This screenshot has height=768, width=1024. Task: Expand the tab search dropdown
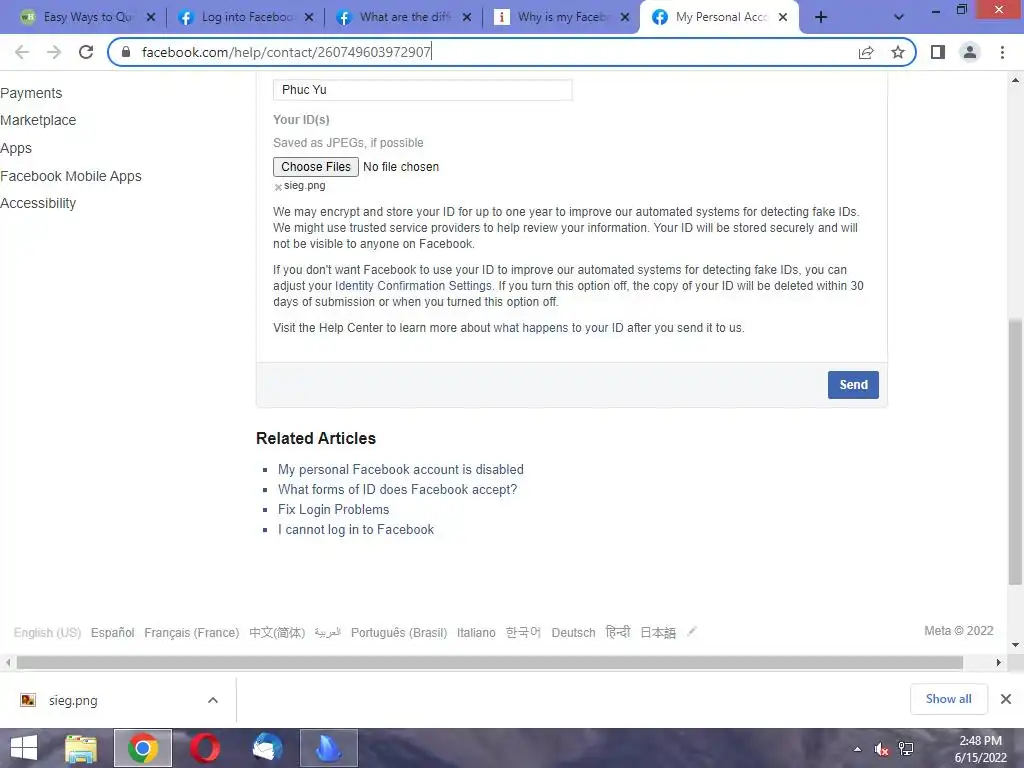899,17
